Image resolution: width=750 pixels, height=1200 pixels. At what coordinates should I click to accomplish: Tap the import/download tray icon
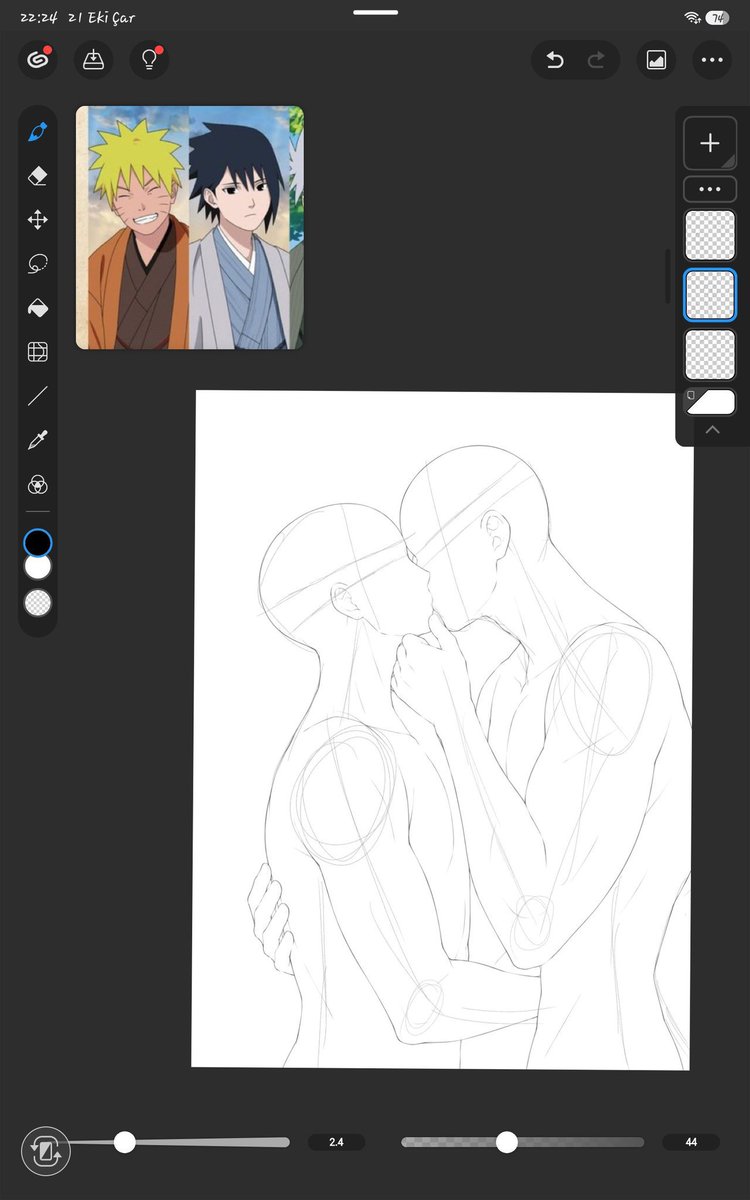point(93,60)
